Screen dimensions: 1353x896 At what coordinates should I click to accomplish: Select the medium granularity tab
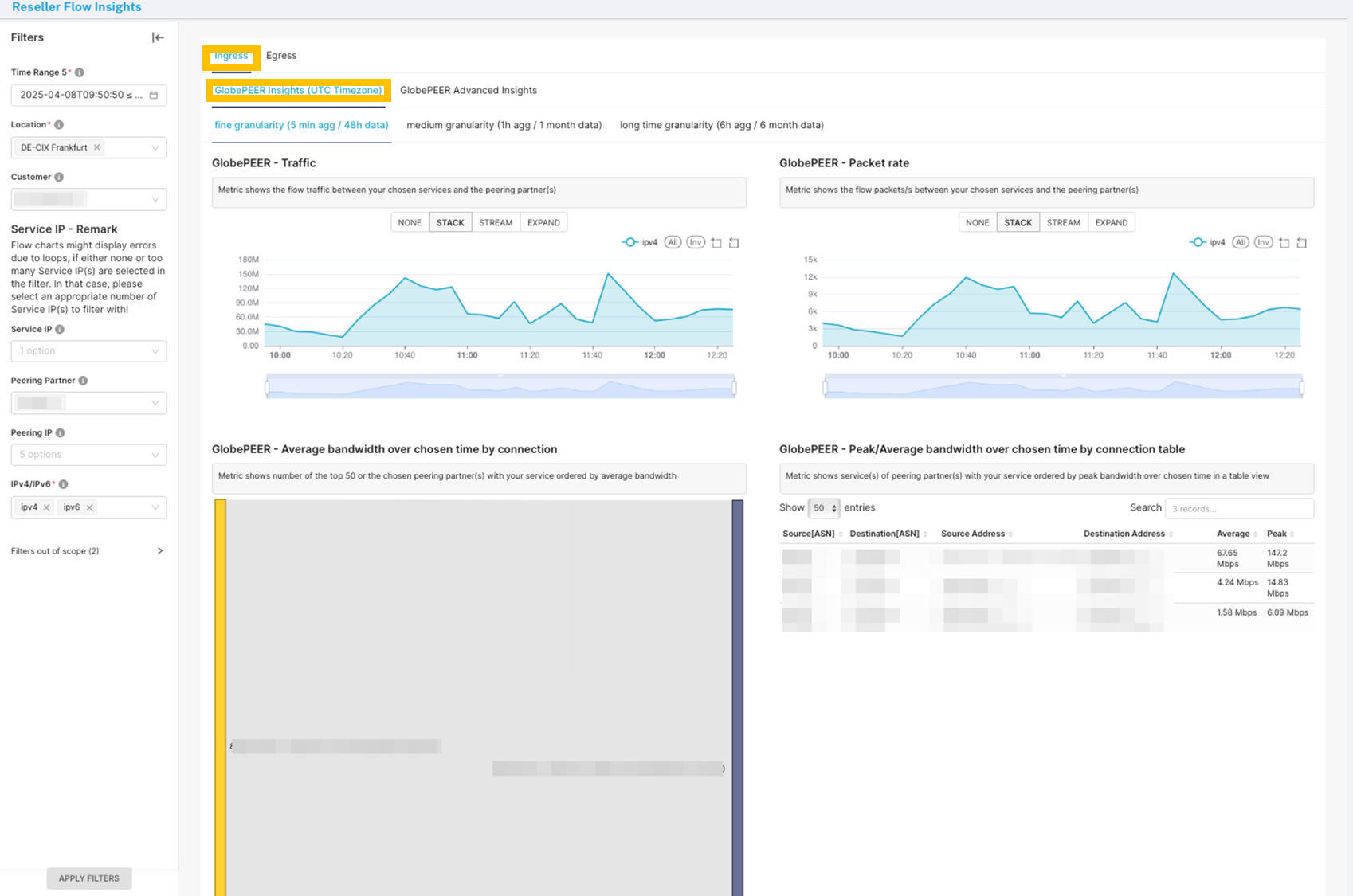pos(504,125)
